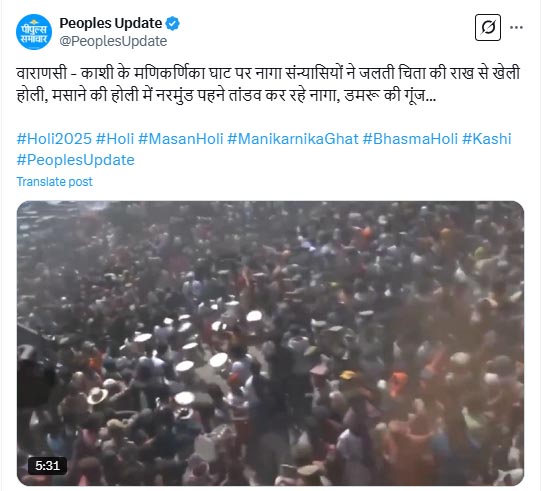Open the Grok slash icon button
The width and height of the screenshot is (541, 491).
click(x=488, y=27)
